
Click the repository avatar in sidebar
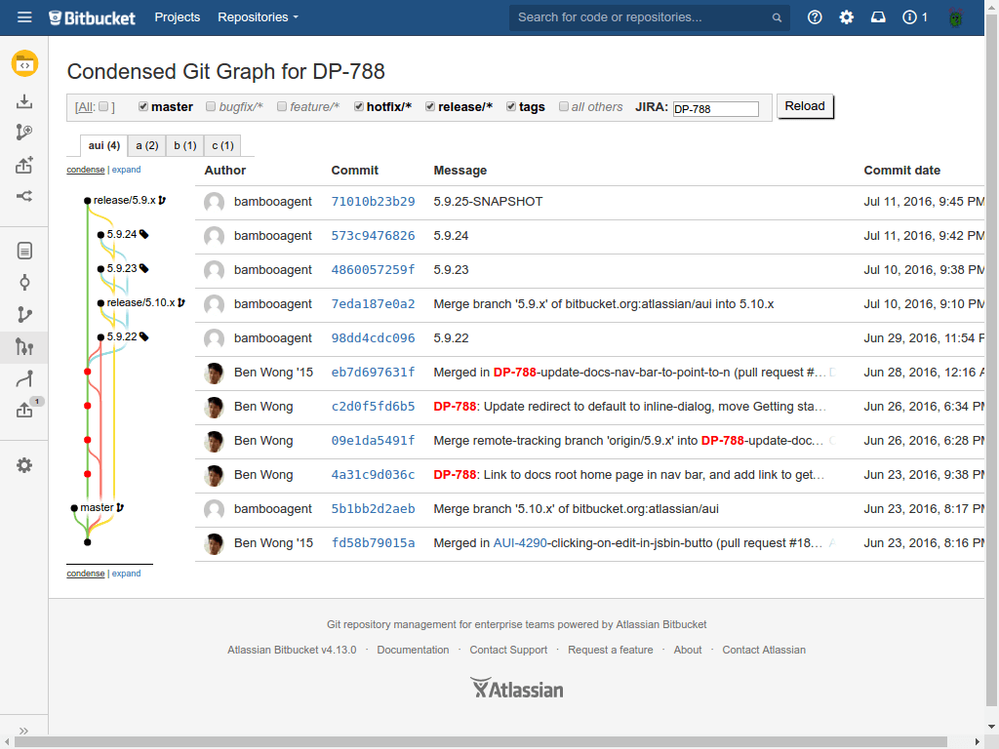click(x=25, y=64)
